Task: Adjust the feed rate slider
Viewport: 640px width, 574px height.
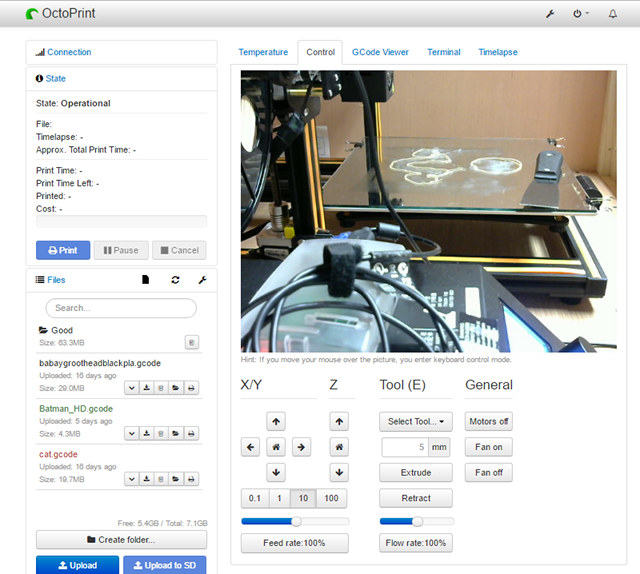Action: (x=296, y=521)
